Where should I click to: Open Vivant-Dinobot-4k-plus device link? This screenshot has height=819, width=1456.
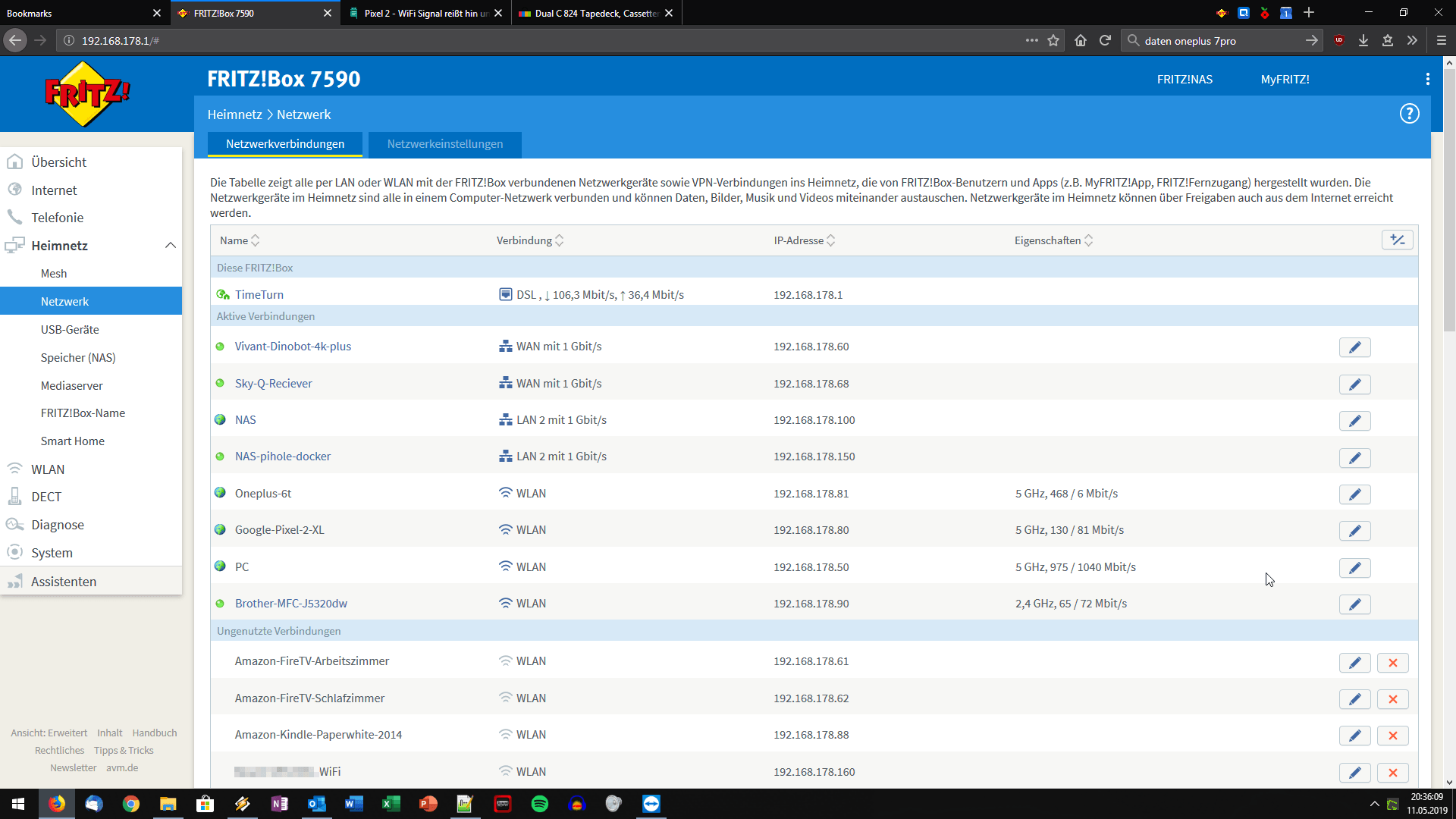coord(293,347)
